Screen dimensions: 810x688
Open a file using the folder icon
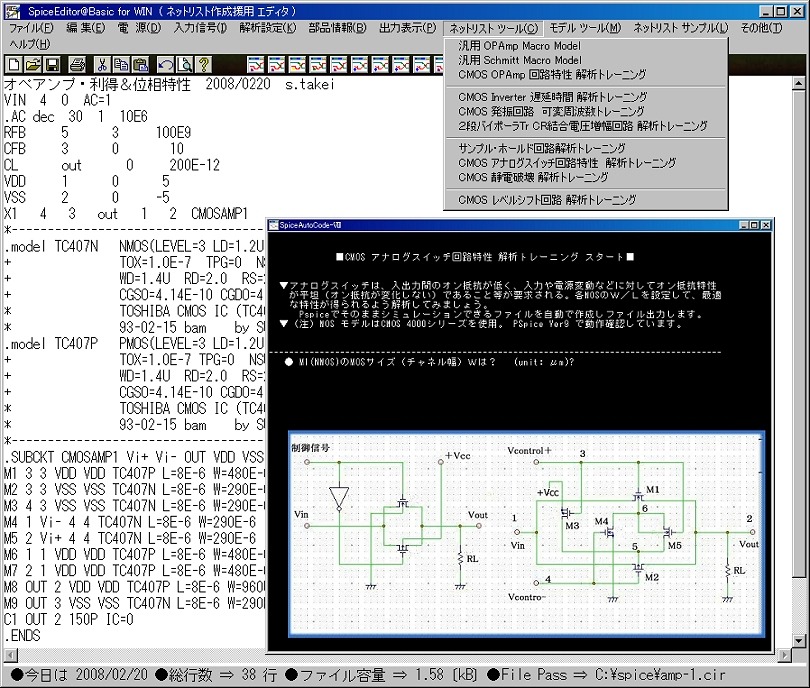point(33,65)
